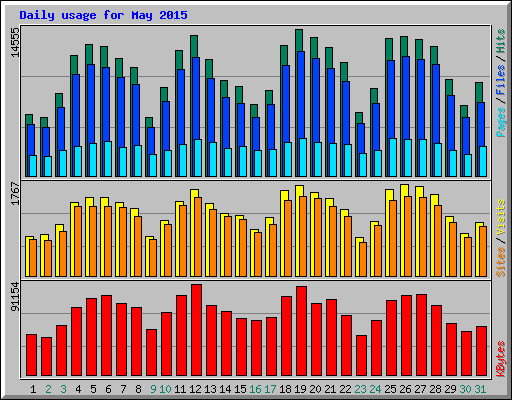Screen dimensions: 512x400
Task: Click the 'Visits' legend label
Action: point(501,217)
